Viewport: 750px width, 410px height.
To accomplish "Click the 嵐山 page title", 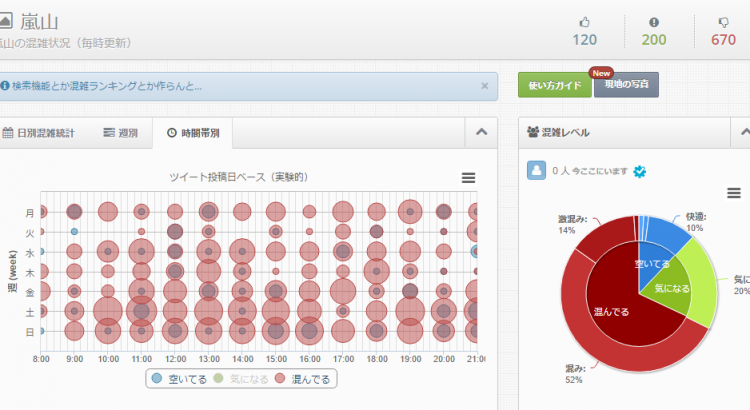I will (39, 22).
